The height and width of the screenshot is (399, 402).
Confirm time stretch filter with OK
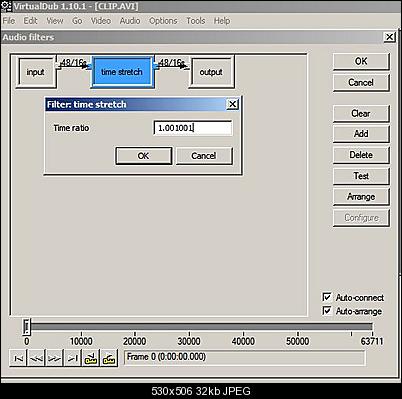(x=144, y=156)
